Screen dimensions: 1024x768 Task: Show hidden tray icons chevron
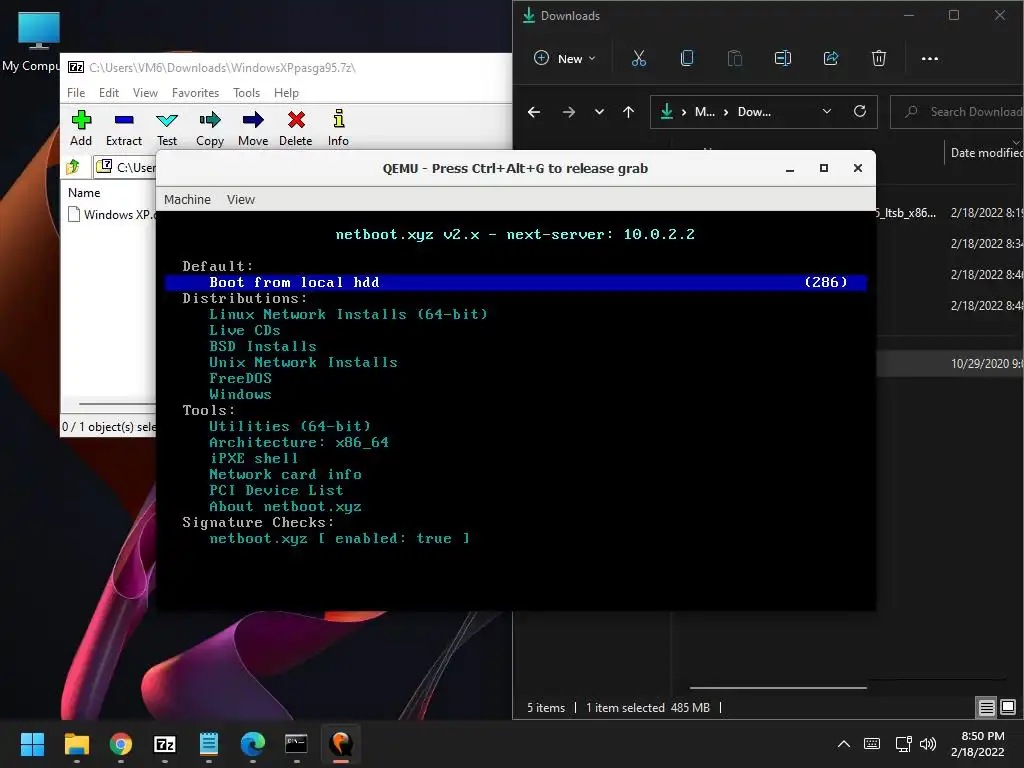(x=844, y=744)
